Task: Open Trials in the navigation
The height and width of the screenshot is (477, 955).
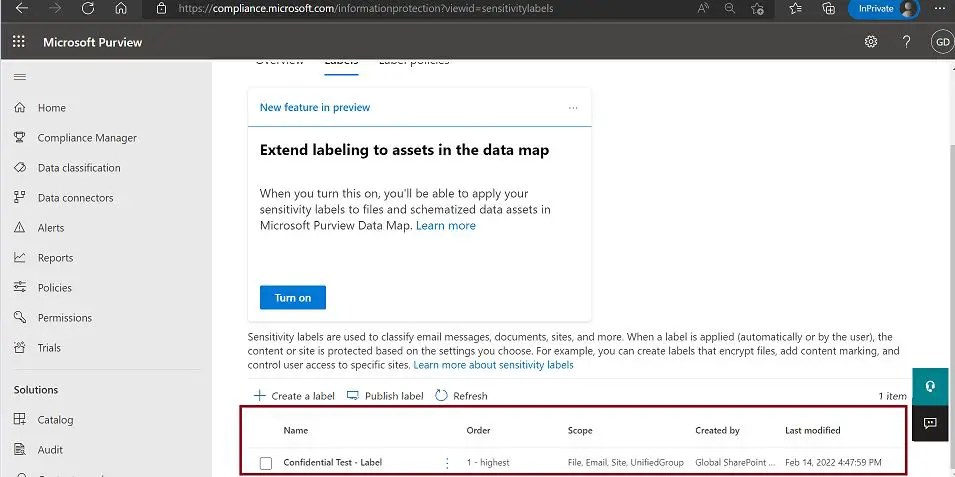Action: [x=49, y=347]
